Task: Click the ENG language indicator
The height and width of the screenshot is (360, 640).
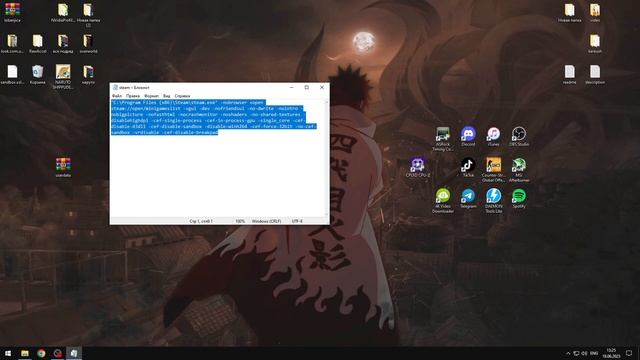Action: [x=594, y=353]
